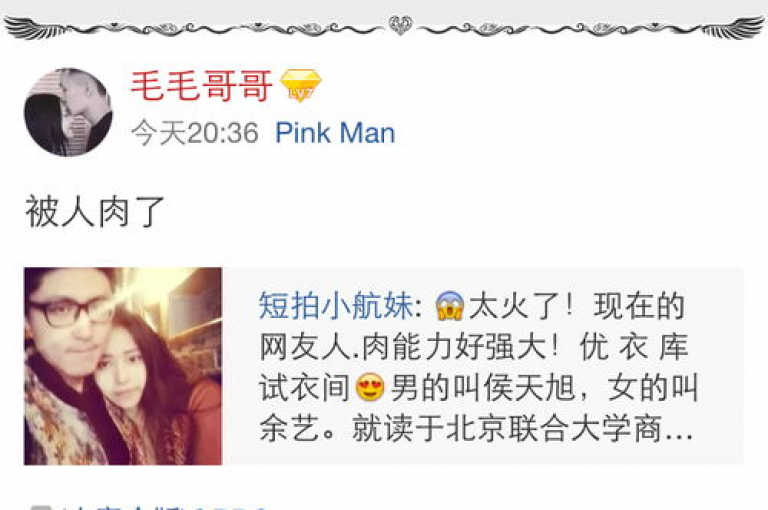768x510 pixels.
Task: Click the left wing ornament of divider
Action: pos(32,27)
